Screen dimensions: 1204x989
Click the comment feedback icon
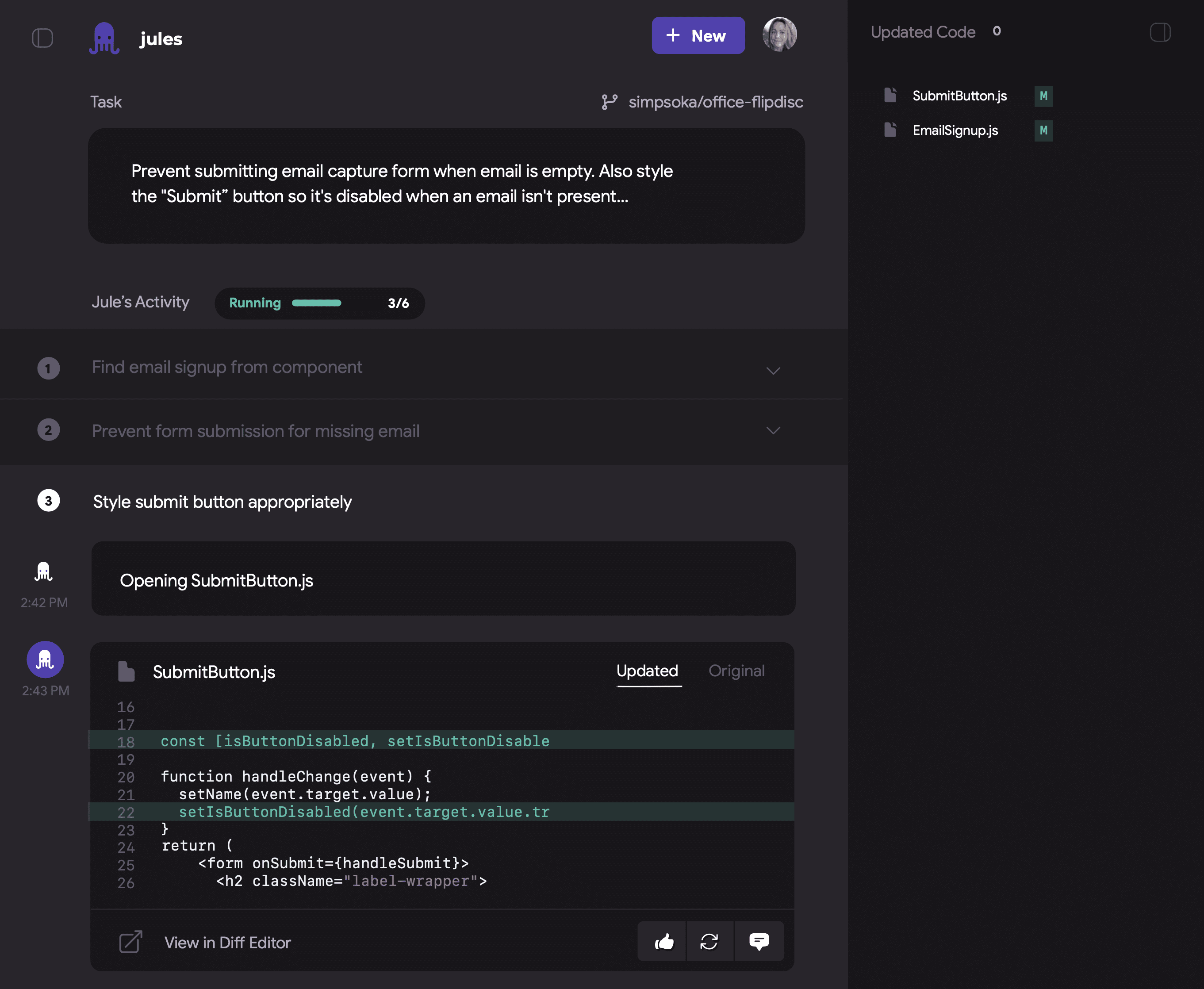pyautogui.click(x=759, y=942)
